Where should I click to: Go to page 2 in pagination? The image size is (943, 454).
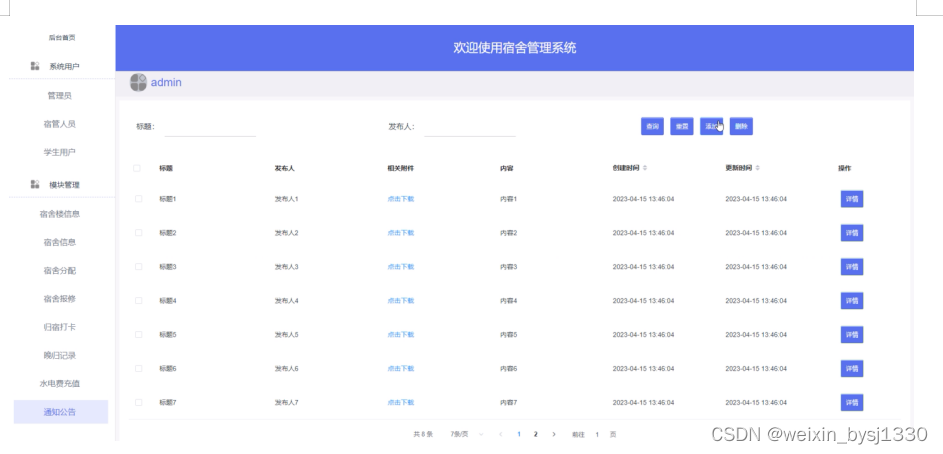(x=535, y=434)
